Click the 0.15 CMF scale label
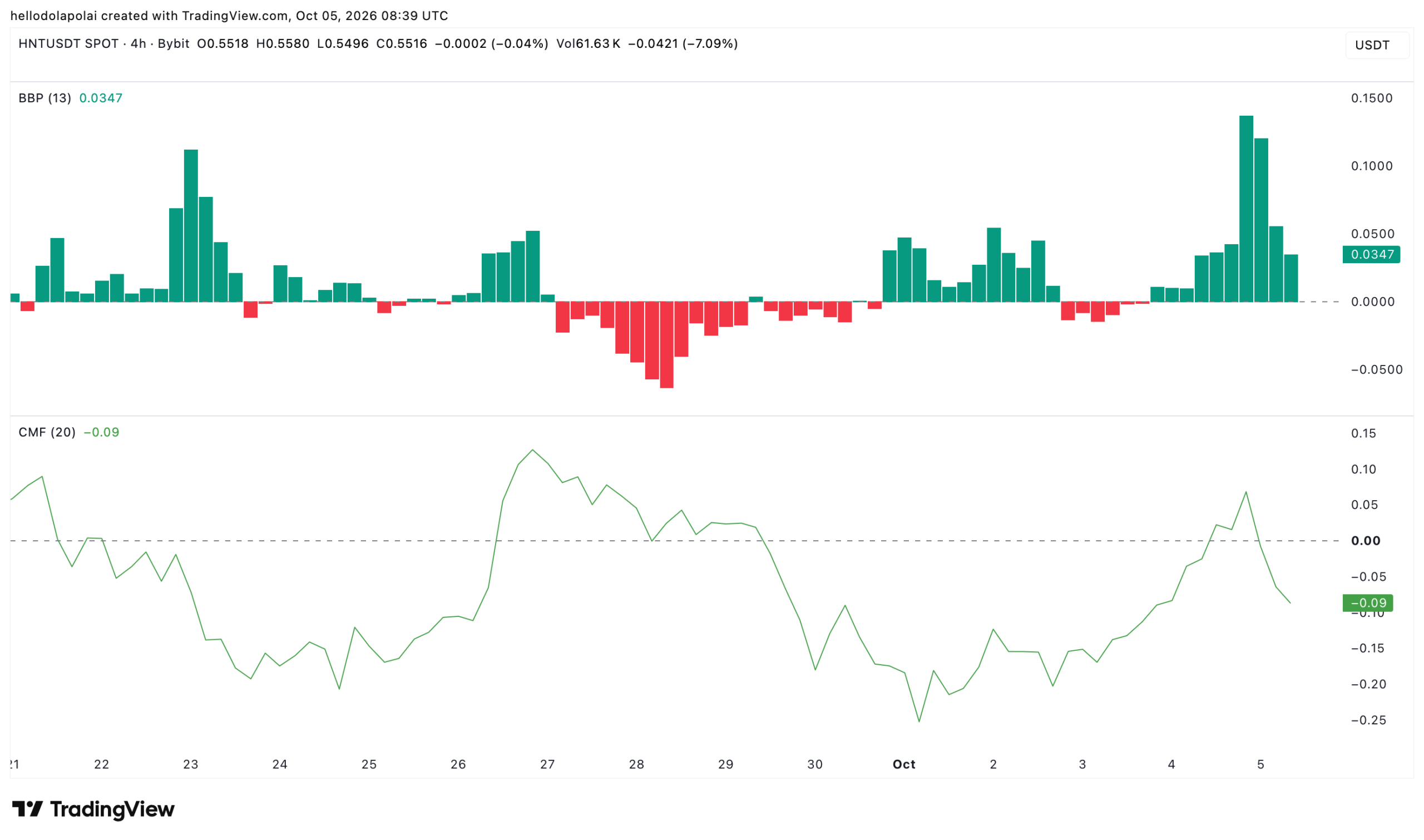This screenshot has height=840, width=1424. 1363,433
